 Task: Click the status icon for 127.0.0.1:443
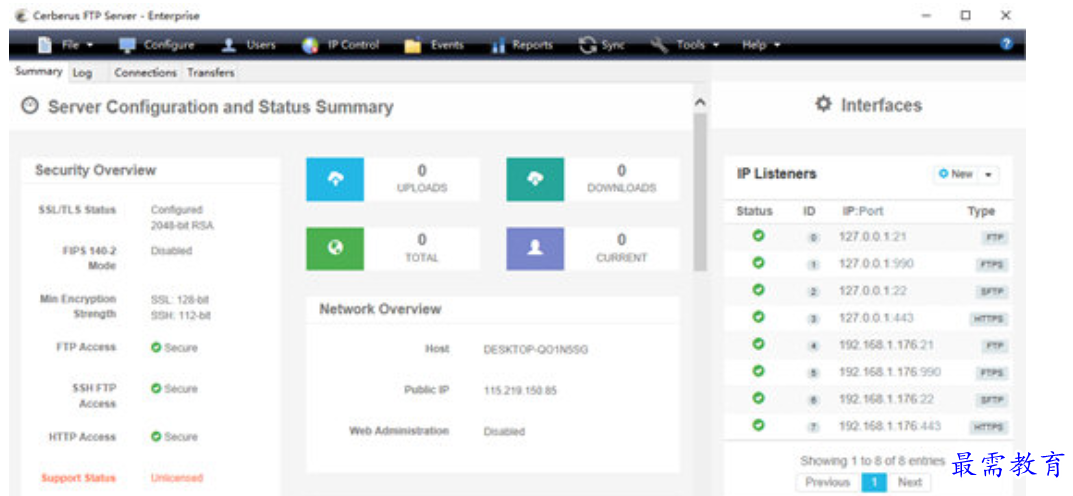(758, 317)
